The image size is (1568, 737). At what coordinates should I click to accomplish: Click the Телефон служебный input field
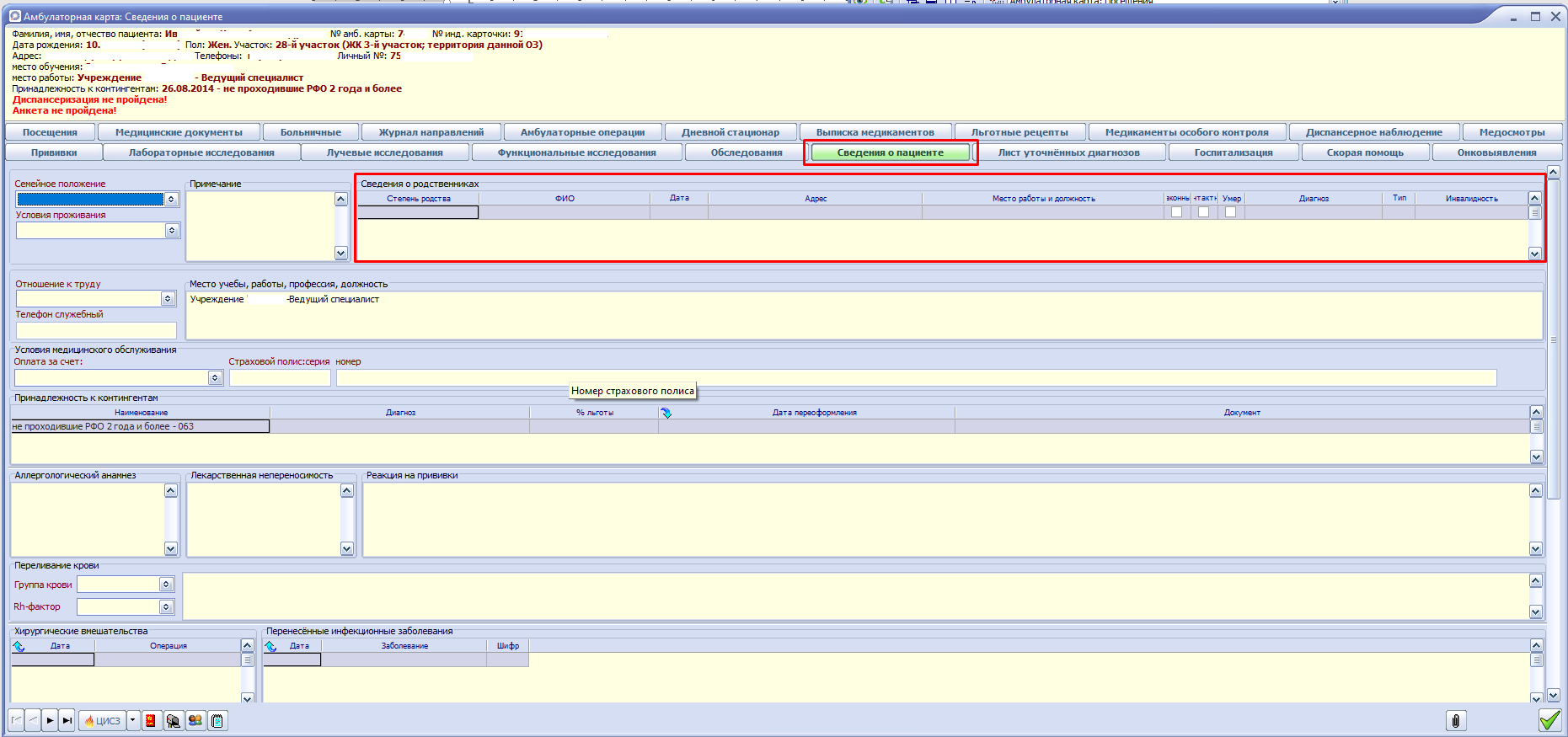[96, 330]
